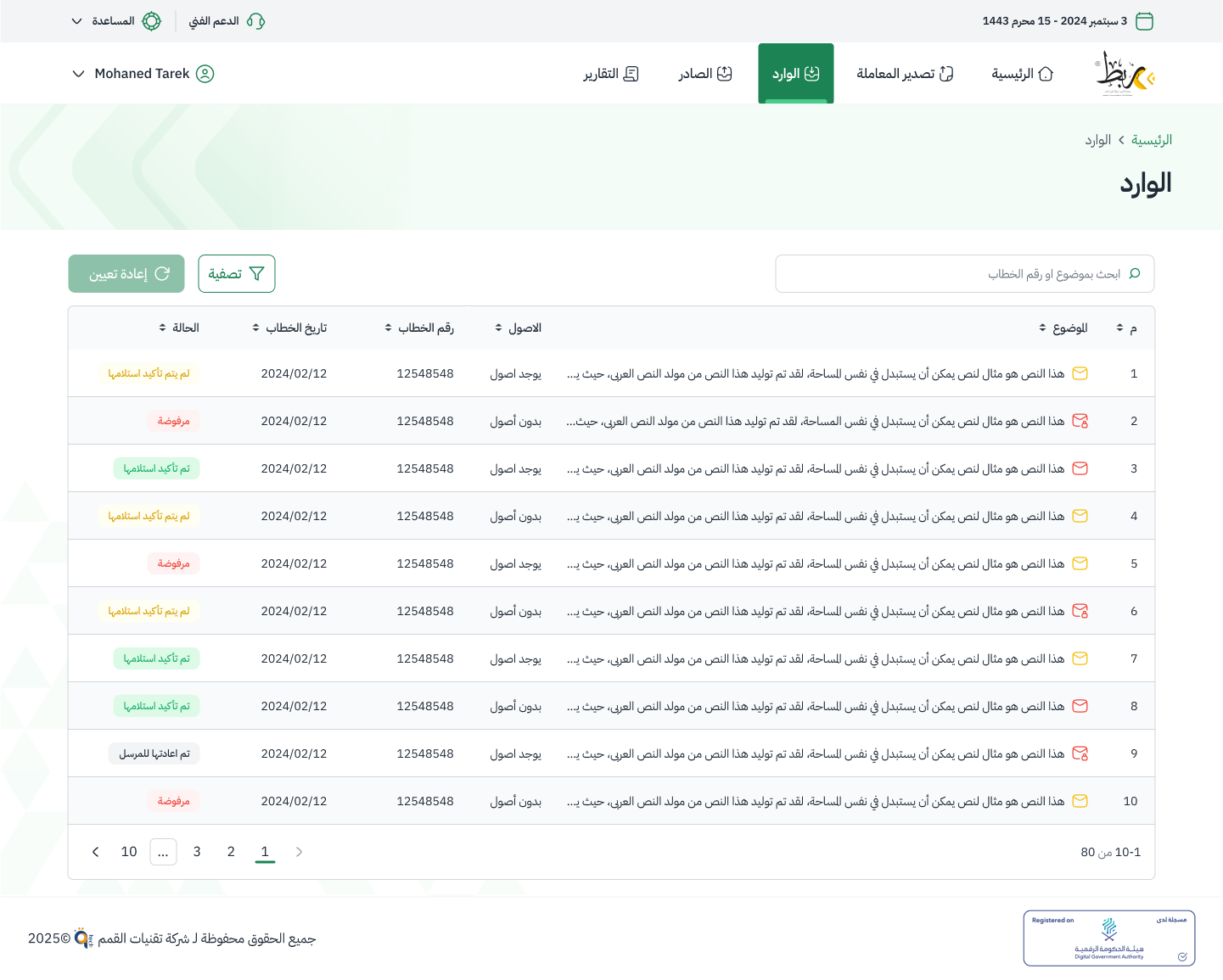Click the headset icon next to الدعم الفني
This screenshot has height=980, width=1223.
click(257, 21)
